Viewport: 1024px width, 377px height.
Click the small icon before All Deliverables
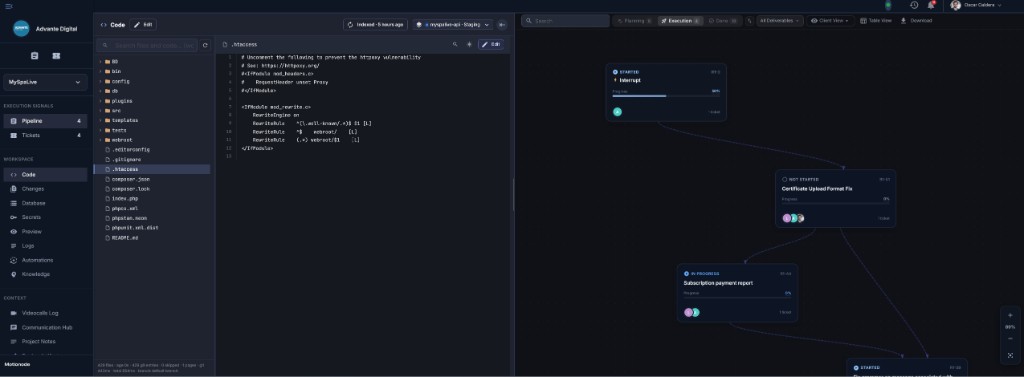click(750, 21)
